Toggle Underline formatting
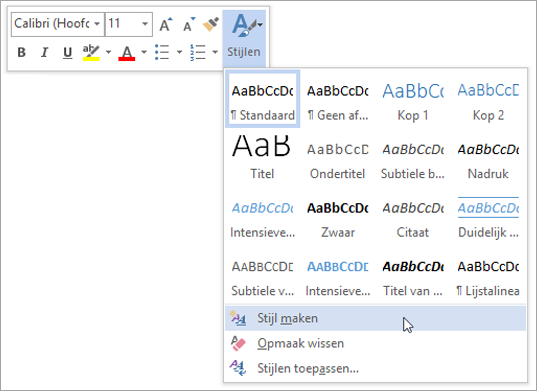 [67, 52]
